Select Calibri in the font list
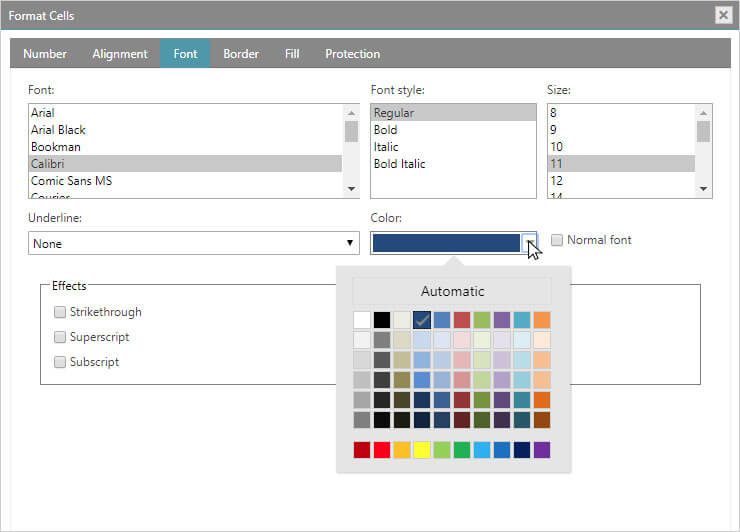Image resolution: width=740 pixels, height=532 pixels. click(185, 164)
